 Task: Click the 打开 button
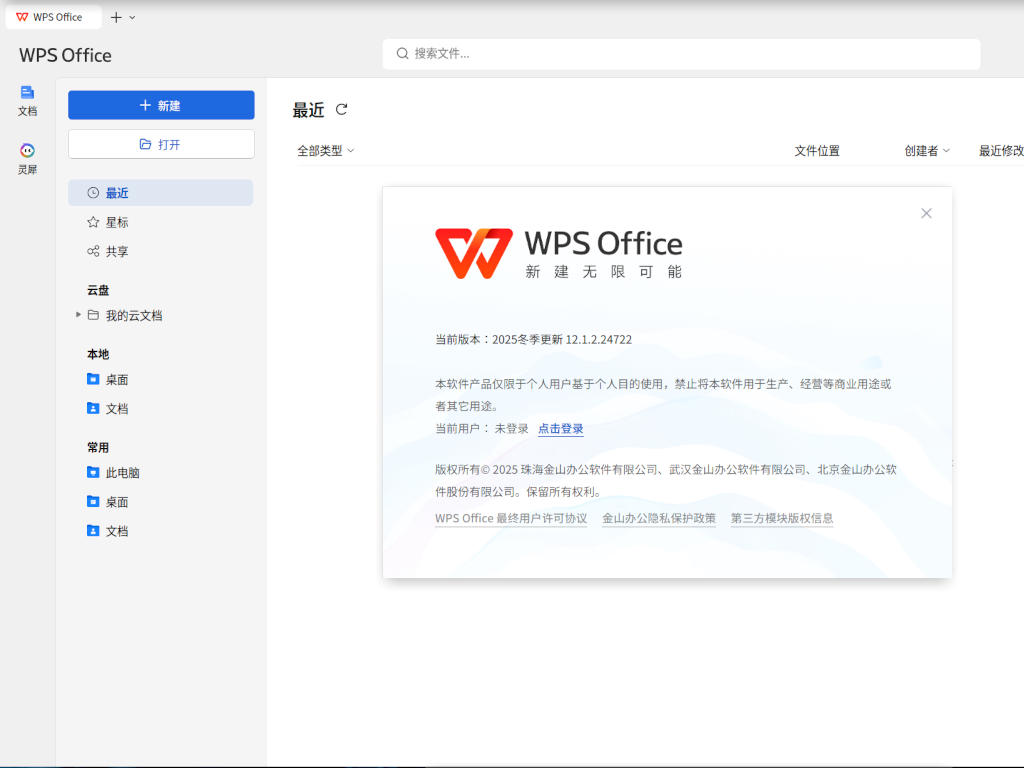point(161,144)
